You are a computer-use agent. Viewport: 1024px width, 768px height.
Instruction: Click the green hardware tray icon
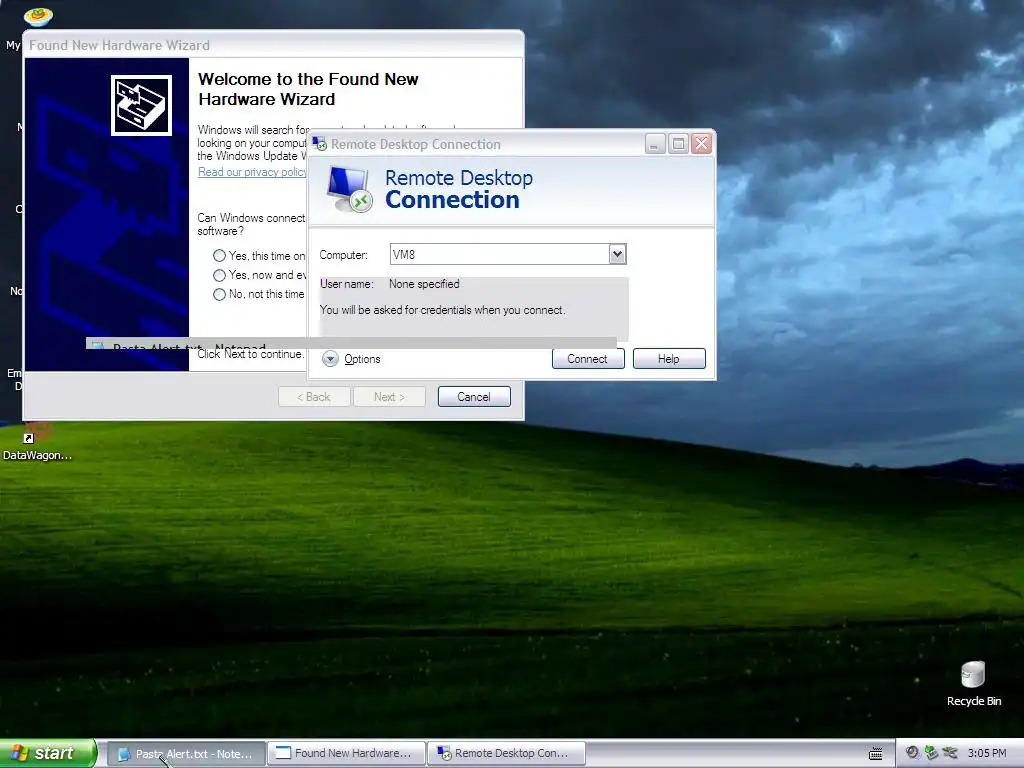pos(931,753)
